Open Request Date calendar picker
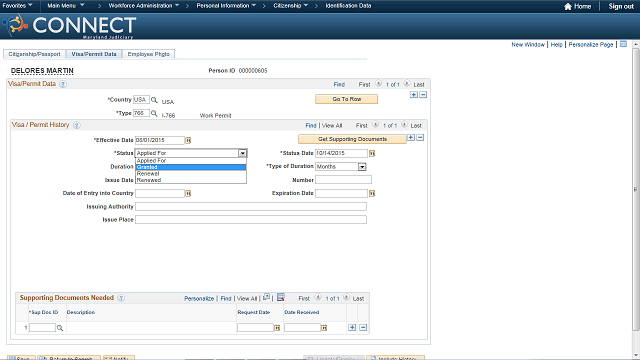This screenshot has height=360, width=640. click(277, 328)
